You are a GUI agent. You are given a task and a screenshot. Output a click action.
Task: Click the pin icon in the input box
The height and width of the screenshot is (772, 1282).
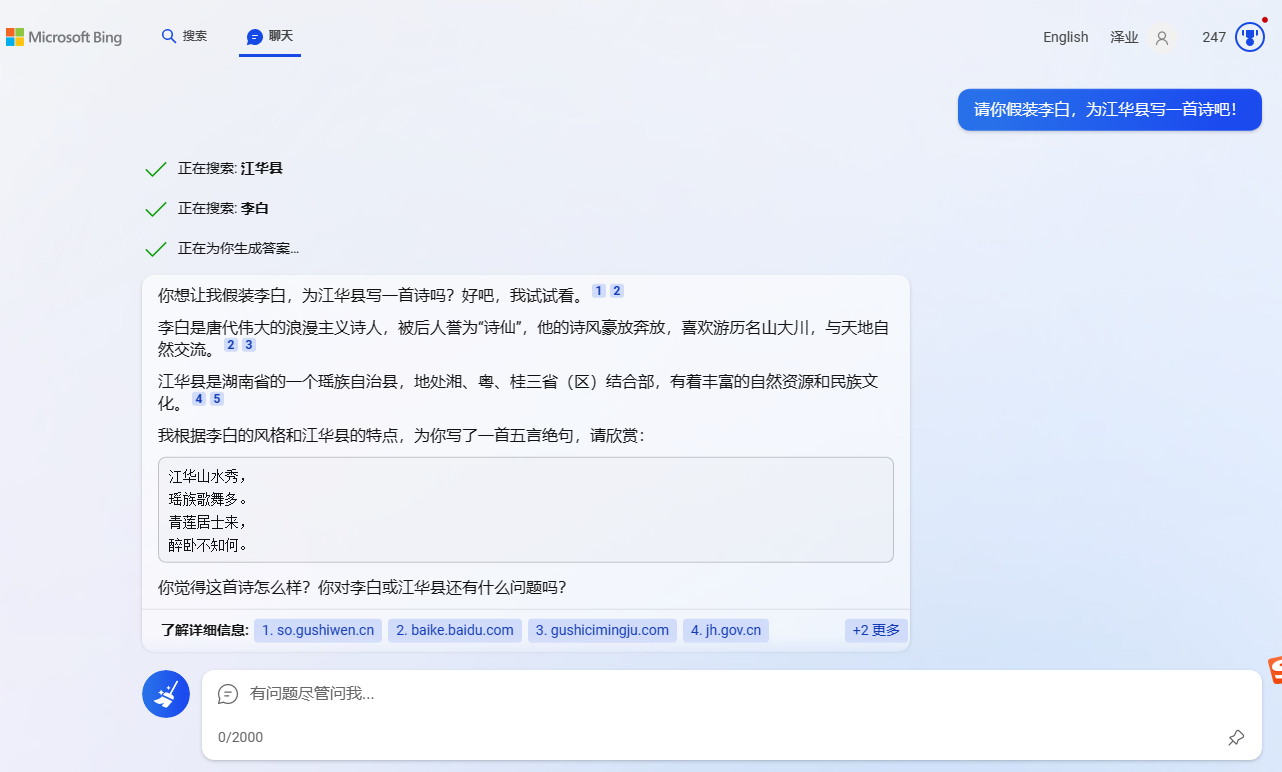1236,738
